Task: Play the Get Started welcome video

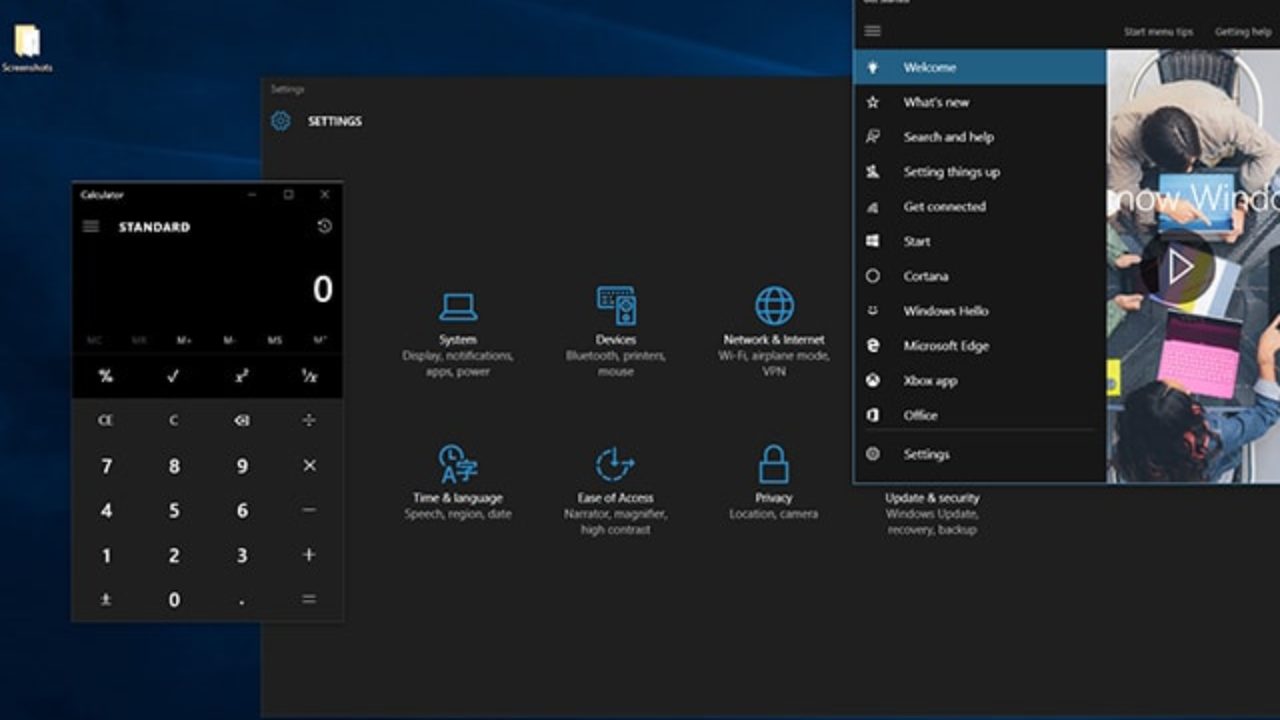Action: click(x=1180, y=265)
